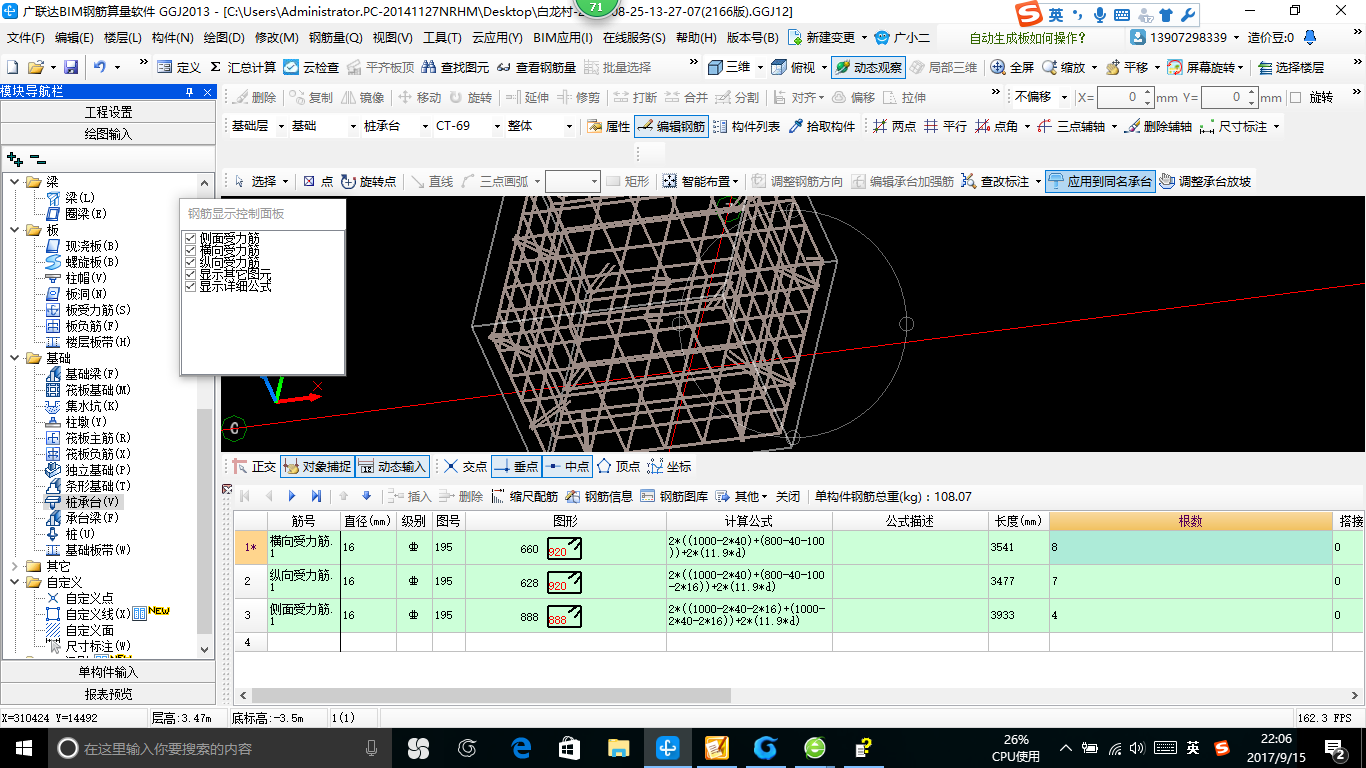The height and width of the screenshot is (768, 1366).
Task: Select the 平移 pan tool
Action: 1126,67
